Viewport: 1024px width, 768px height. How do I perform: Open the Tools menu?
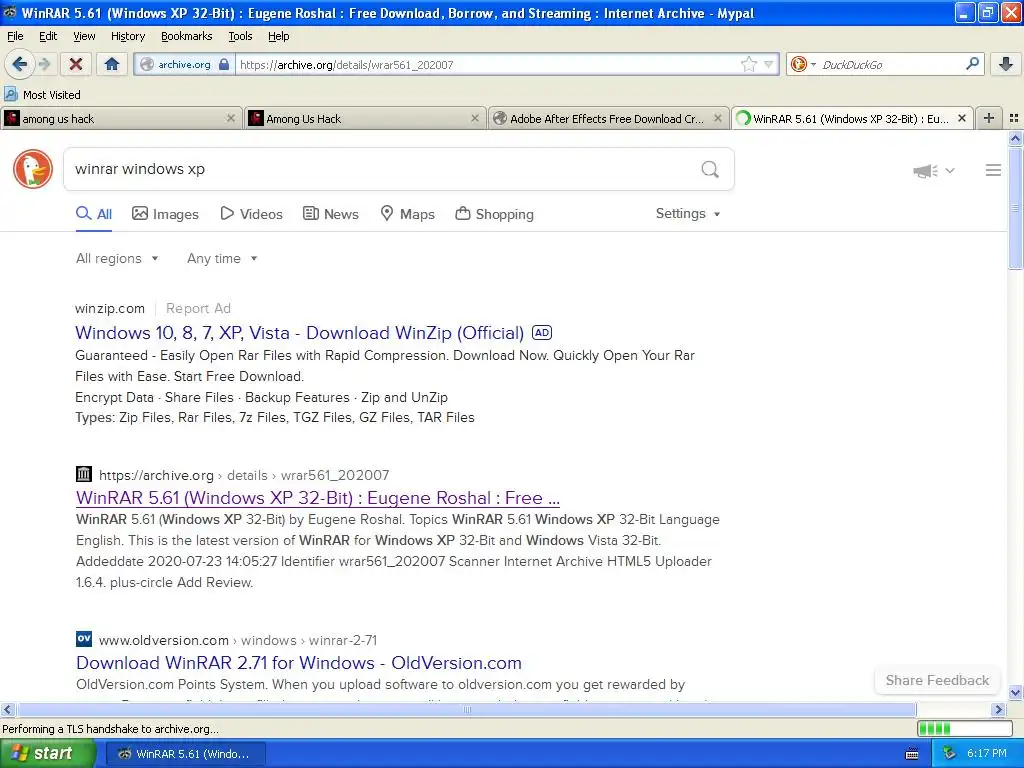click(240, 36)
